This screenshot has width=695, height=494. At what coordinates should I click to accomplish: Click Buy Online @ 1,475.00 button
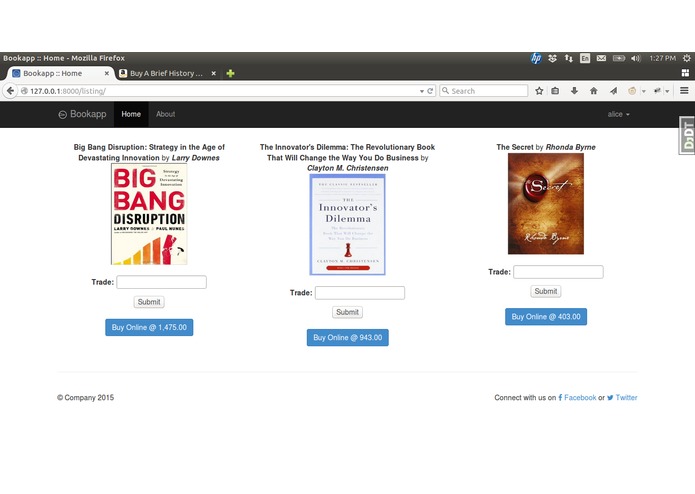point(149,327)
